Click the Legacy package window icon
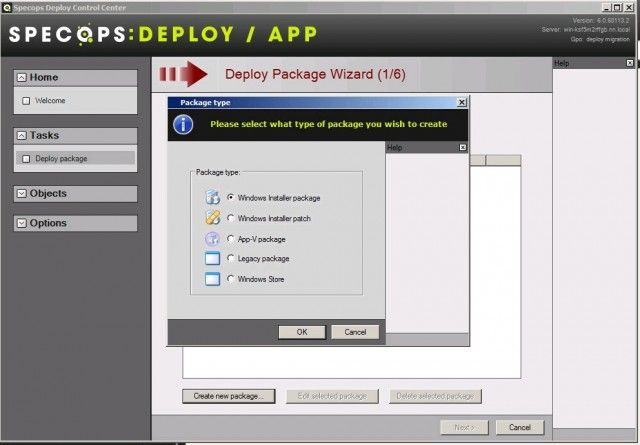 (x=212, y=258)
